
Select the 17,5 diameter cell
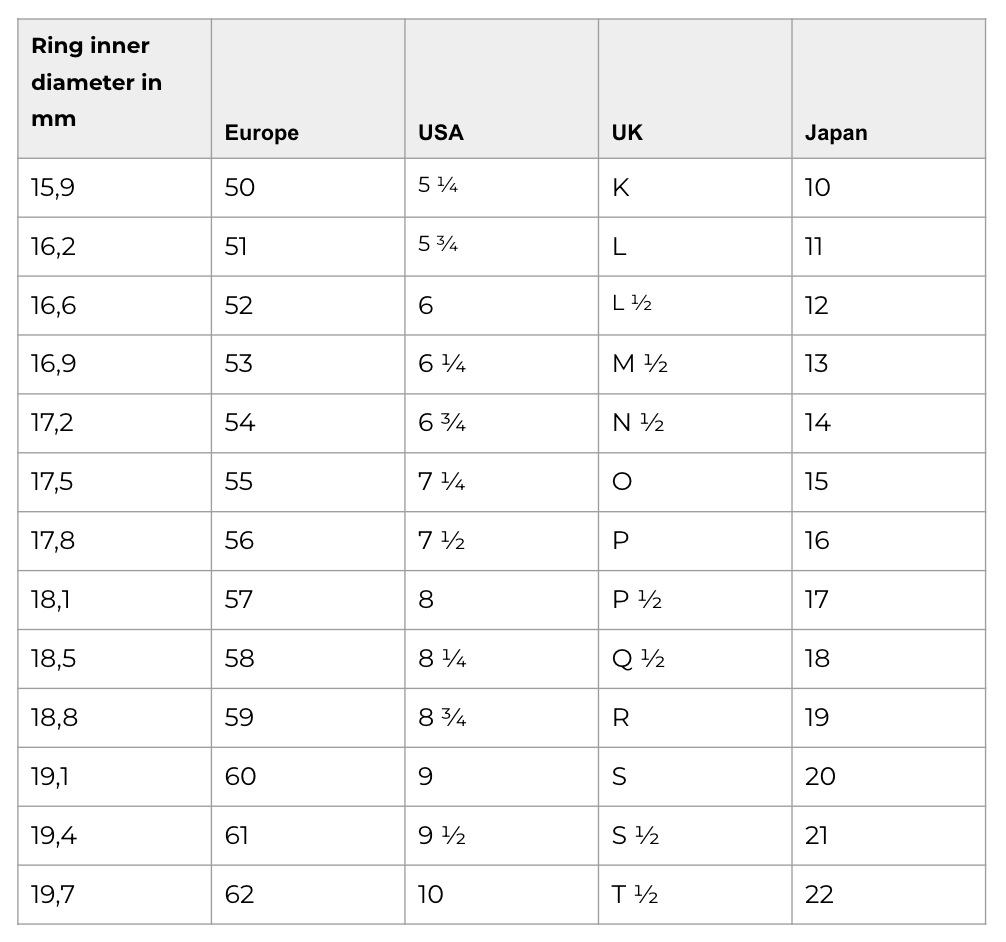click(52, 482)
